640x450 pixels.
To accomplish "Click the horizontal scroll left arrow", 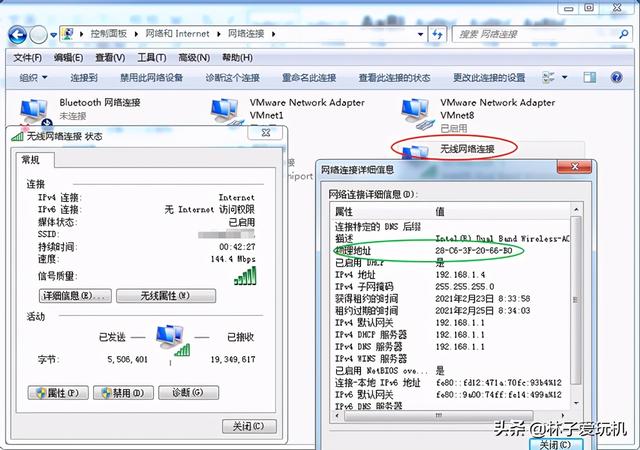I will [x=337, y=416].
